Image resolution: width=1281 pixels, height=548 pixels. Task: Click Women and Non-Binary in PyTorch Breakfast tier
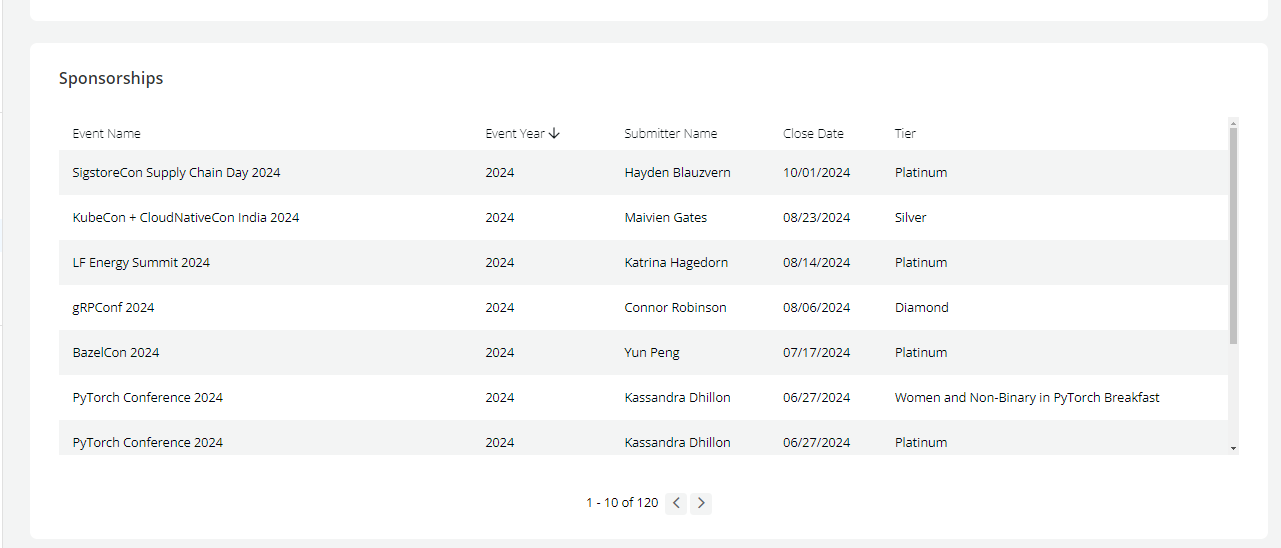tap(1026, 397)
